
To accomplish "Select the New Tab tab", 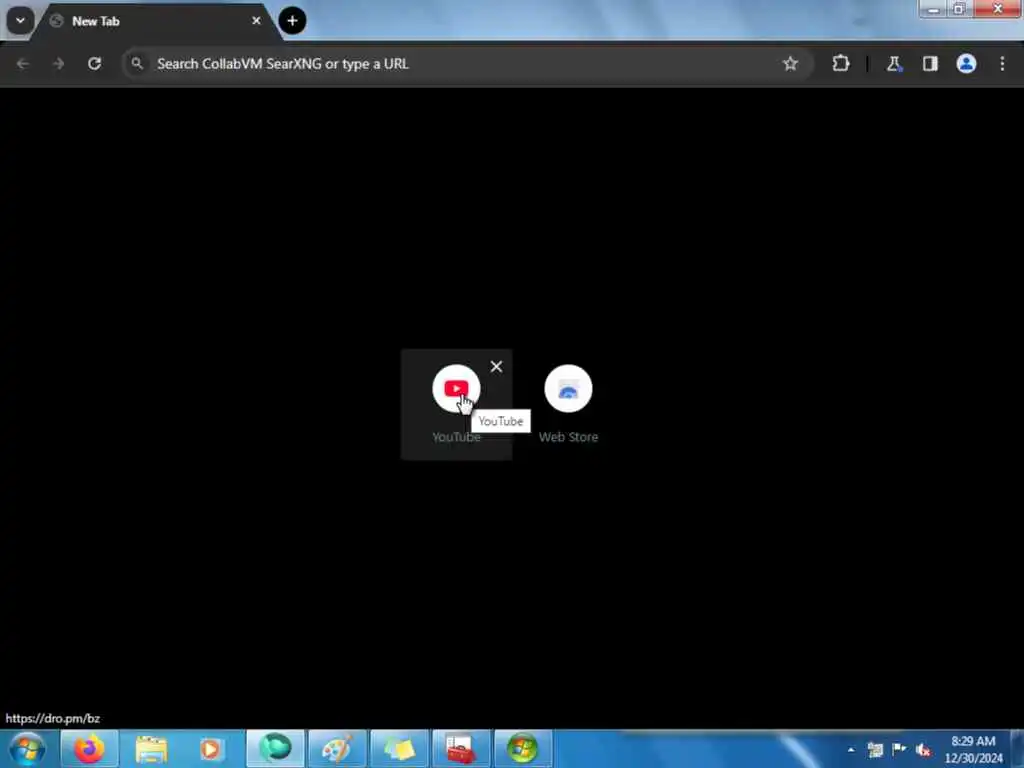I will point(155,22).
